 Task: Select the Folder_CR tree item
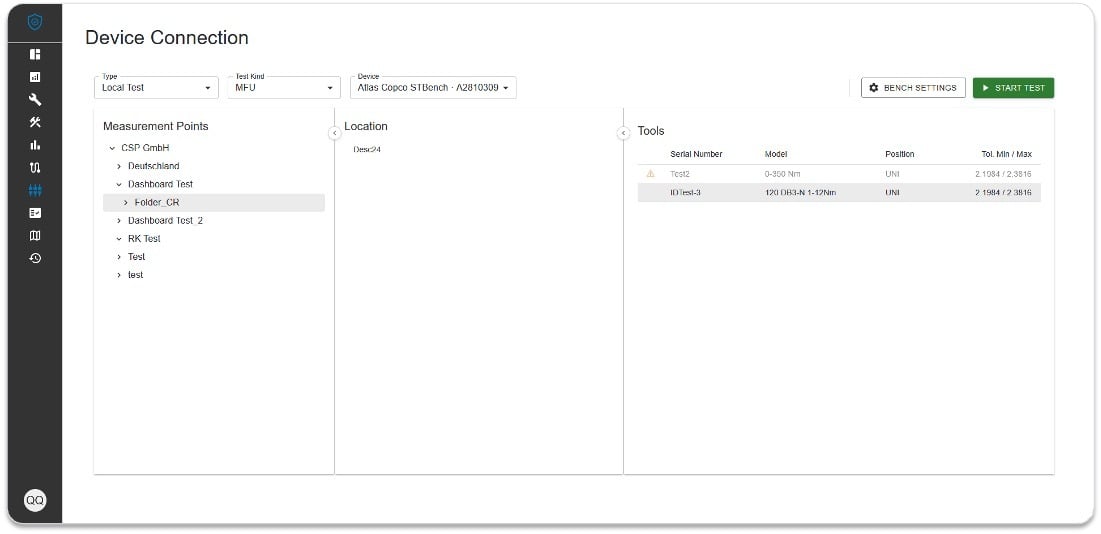tap(213, 203)
